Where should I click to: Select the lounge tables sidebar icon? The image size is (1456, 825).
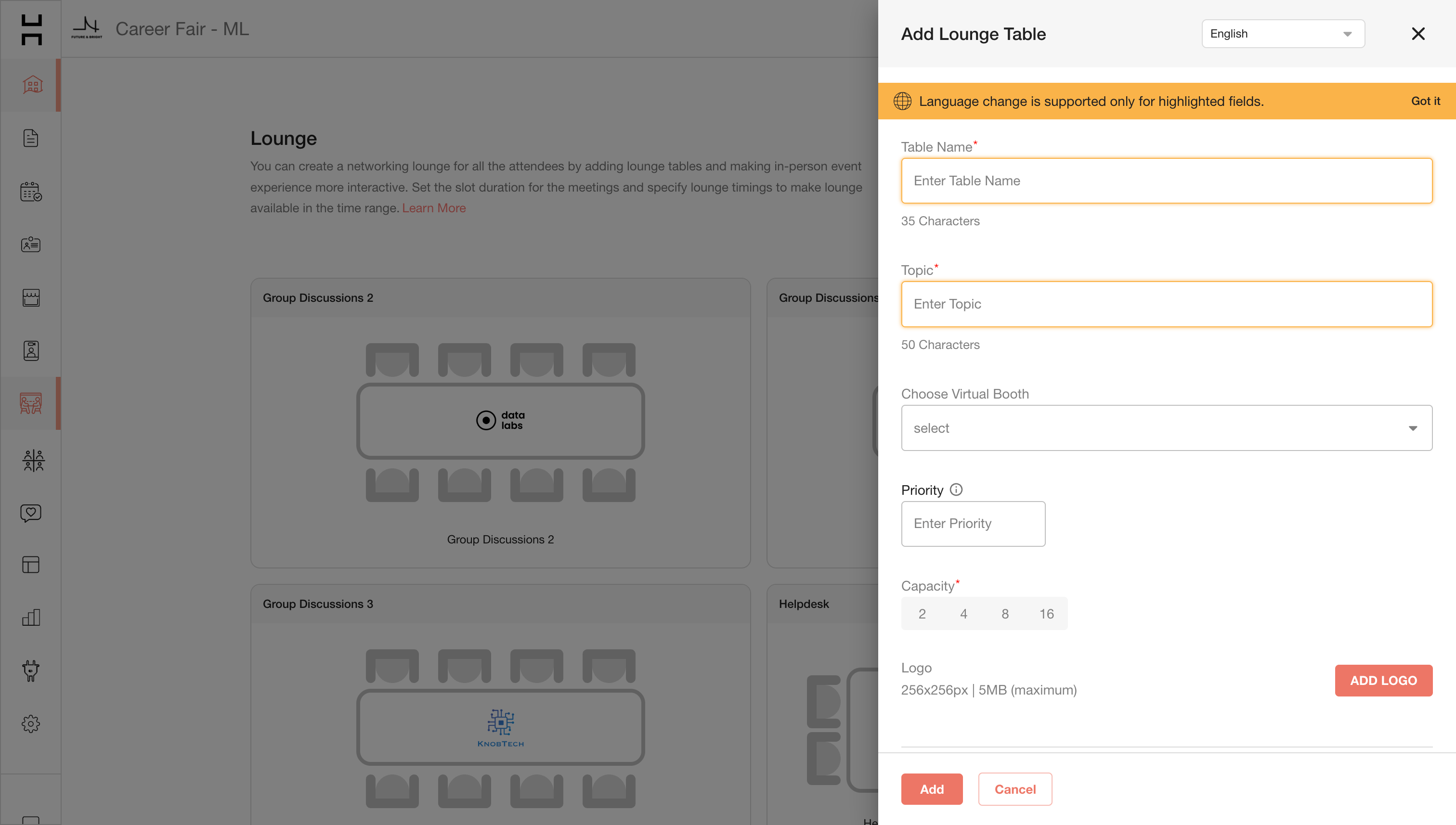click(31, 403)
